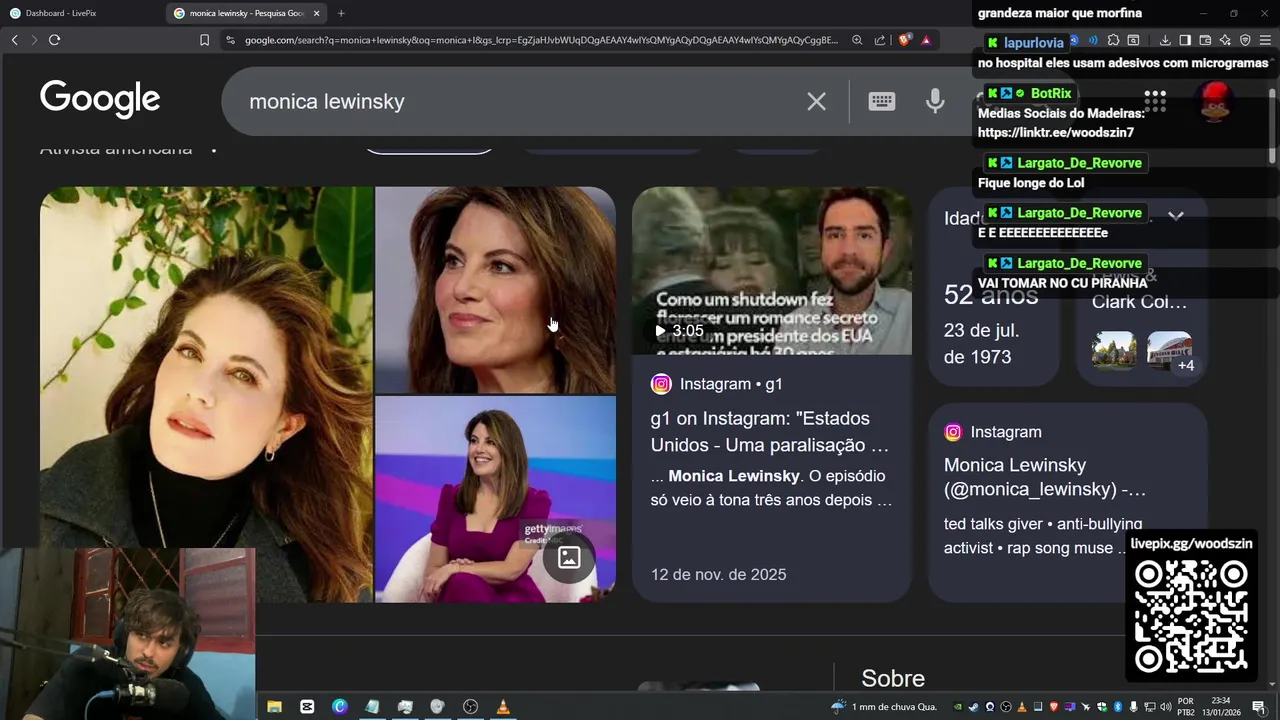Click the more images gallery icon

coord(569,558)
